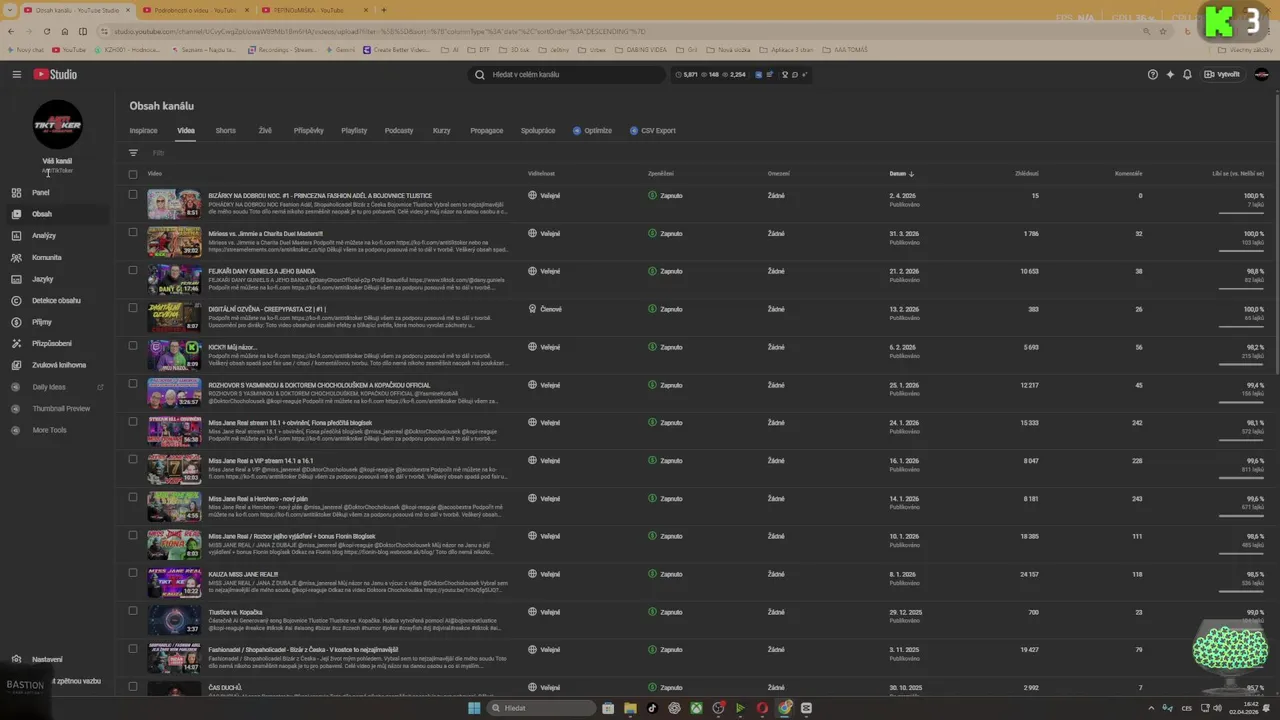Viewport: 1280px width, 720px height.
Task: Select checkbox for DIGITÁLNÍ OZVĚNA video
Action: pyautogui.click(x=133, y=308)
